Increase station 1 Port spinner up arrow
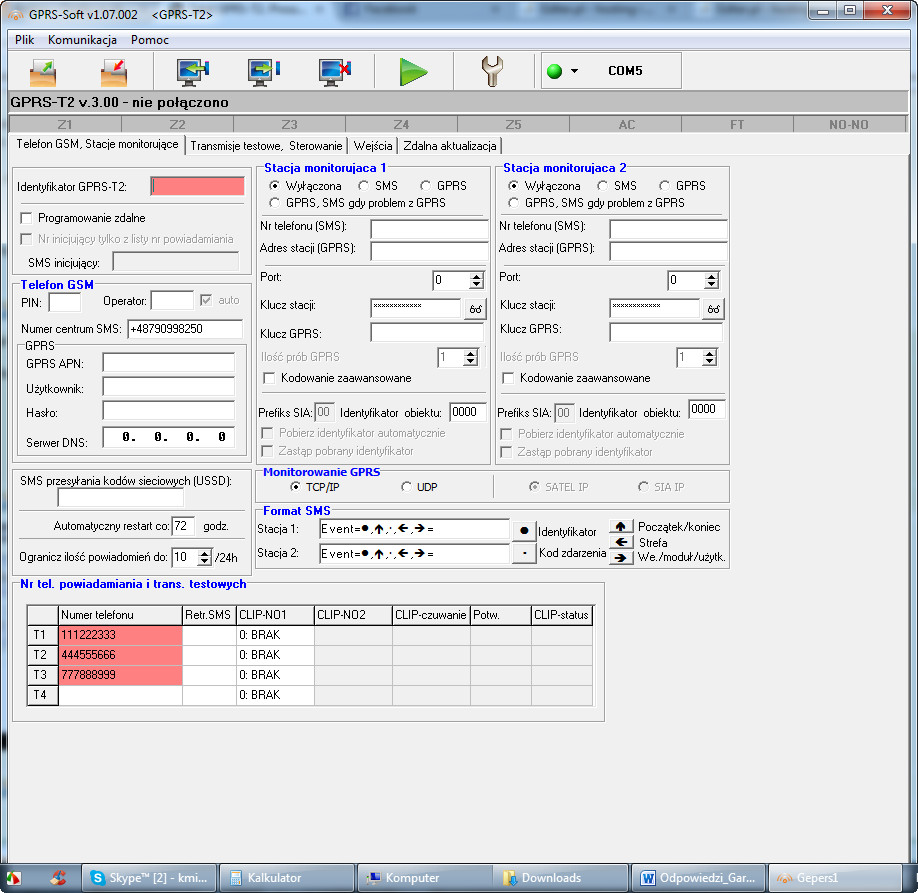Image resolution: width=918 pixels, height=893 pixels. pyautogui.click(x=477, y=276)
